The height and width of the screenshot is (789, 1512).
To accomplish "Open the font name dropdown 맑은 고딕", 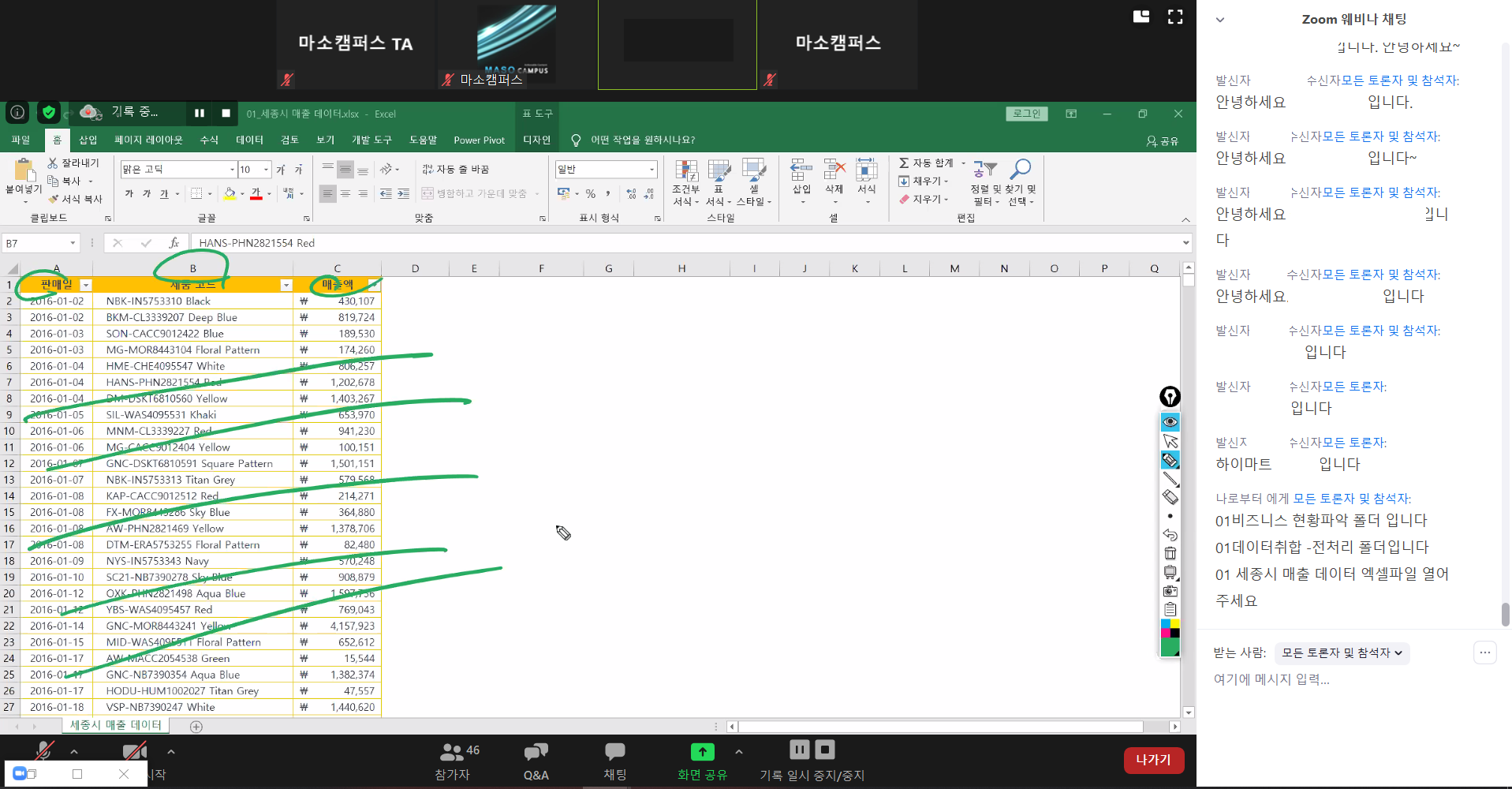I will click(x=232, y=170).
